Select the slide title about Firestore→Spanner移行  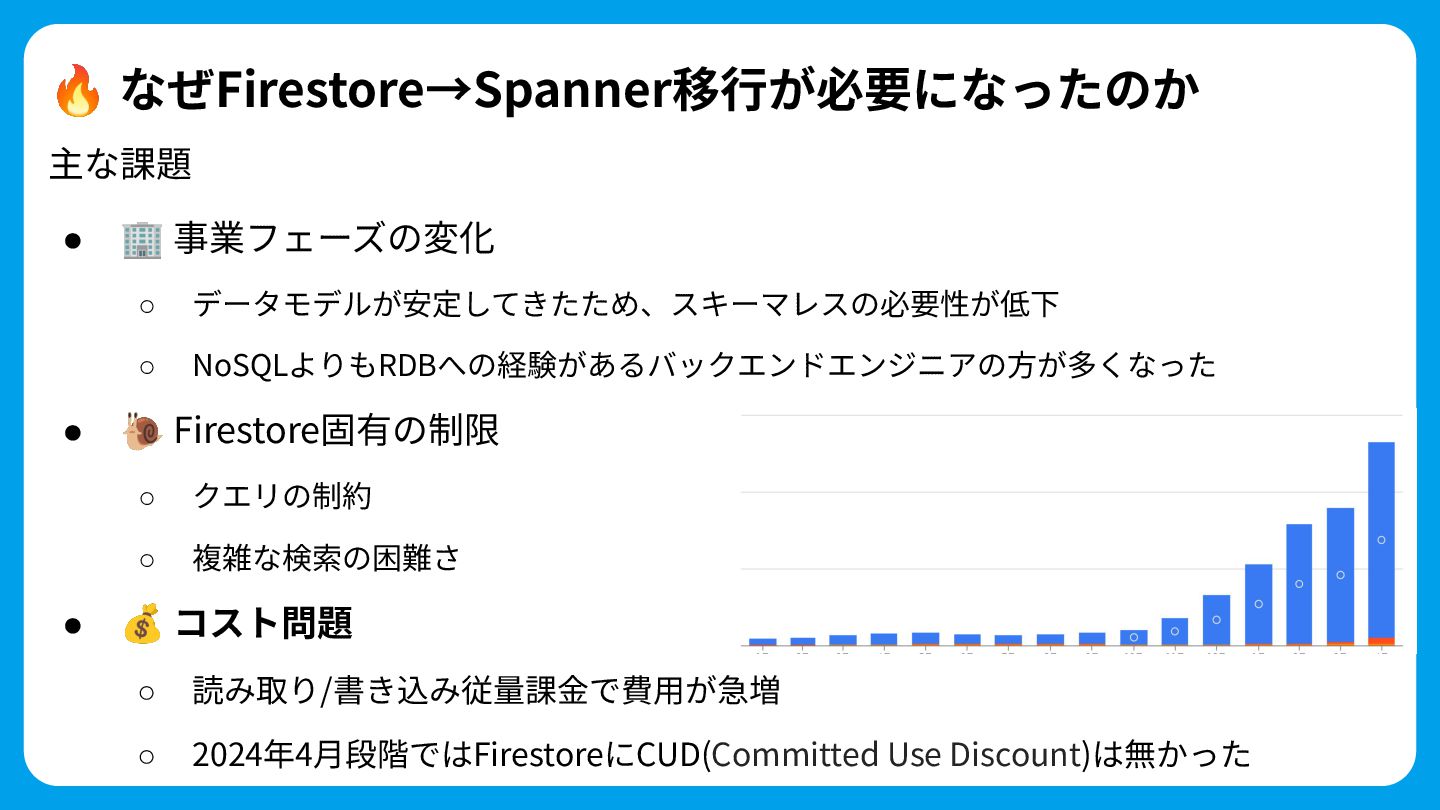[660, 92]
